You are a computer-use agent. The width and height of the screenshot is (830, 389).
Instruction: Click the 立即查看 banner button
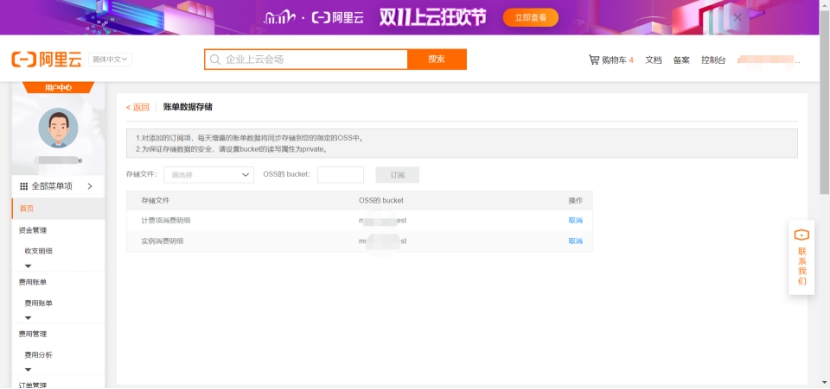pyautogui.click(x=530, y=17)
